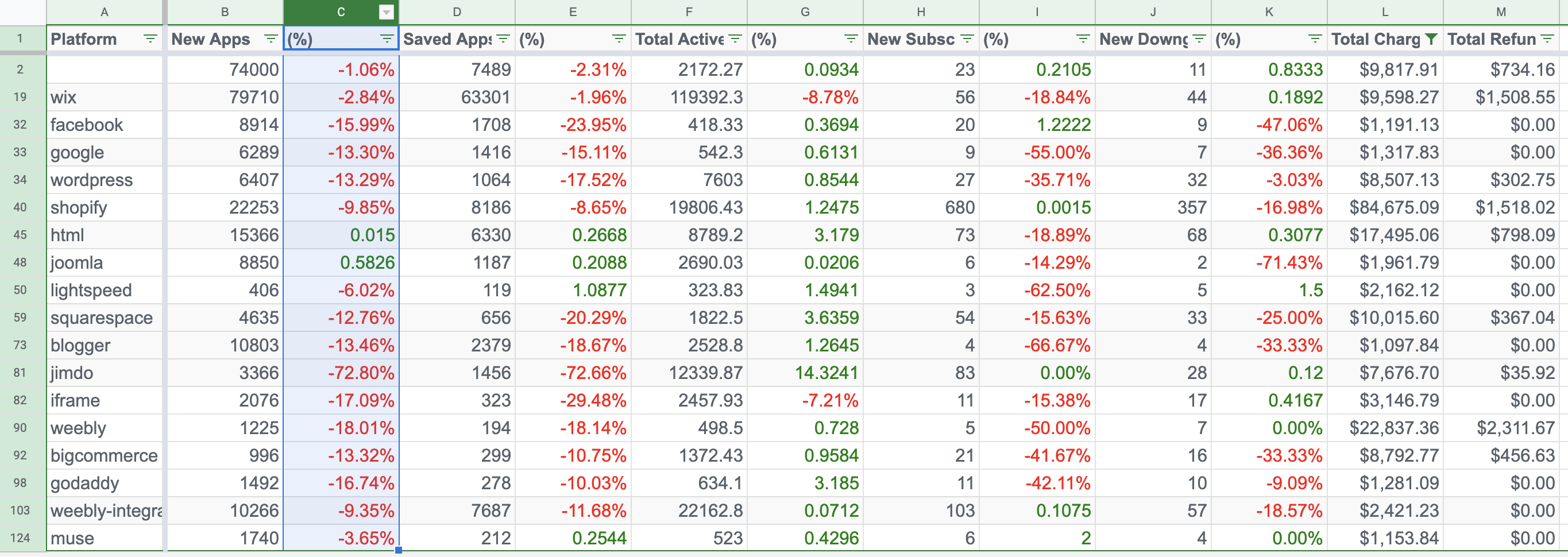Open the filter menu on column K's (%) header
Viewport: 1568px width, 557px height.
click(x=1315, y=39)
